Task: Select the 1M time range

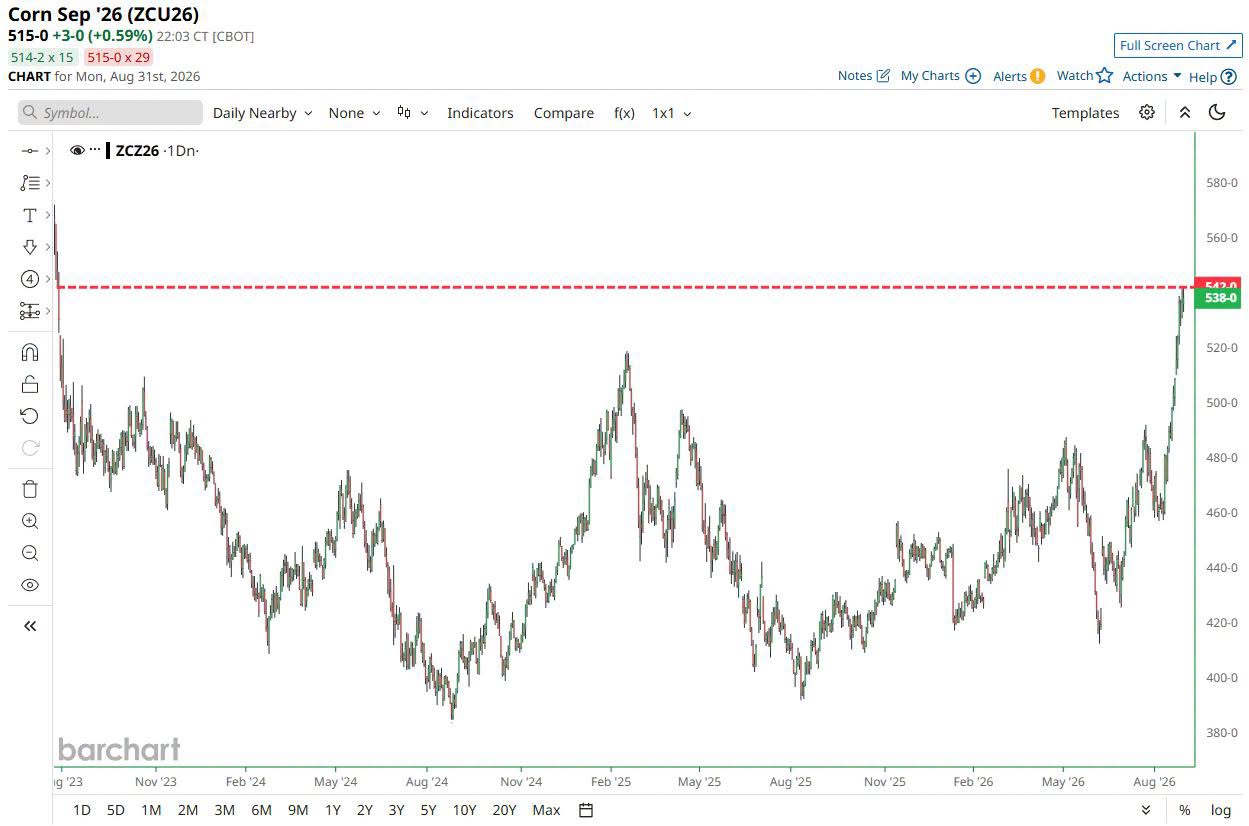Action: coord(151,810)
